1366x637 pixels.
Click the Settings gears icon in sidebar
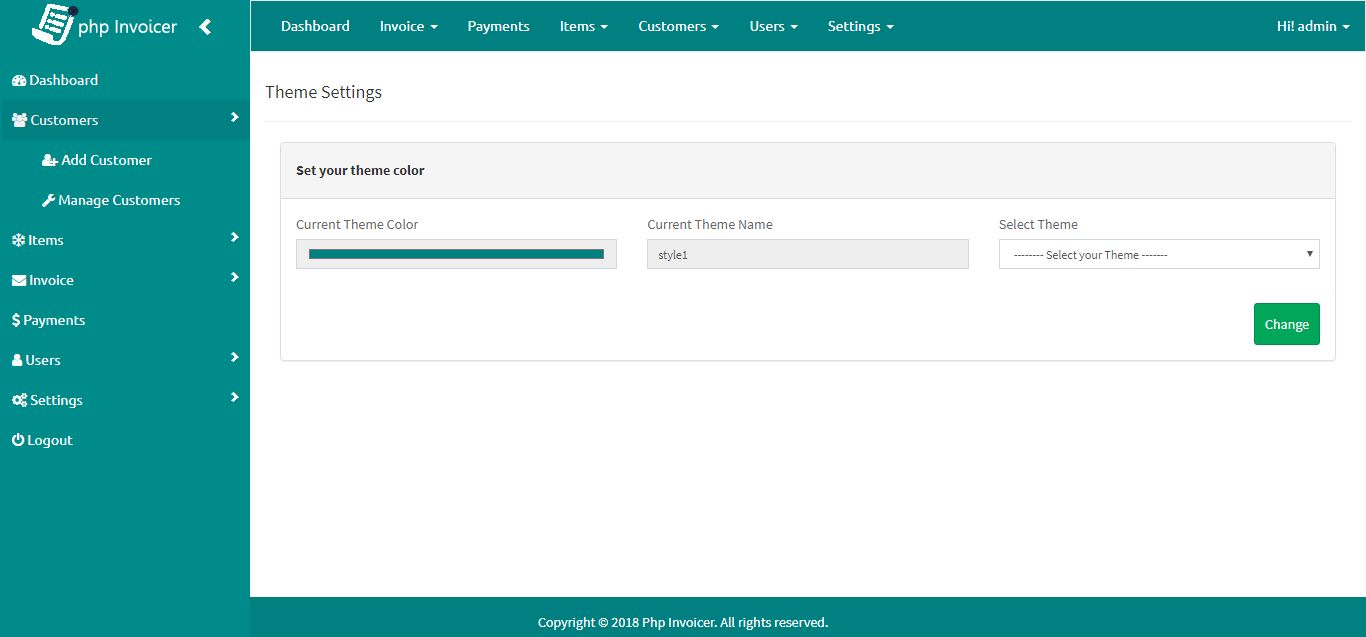[x=19, y=400]
